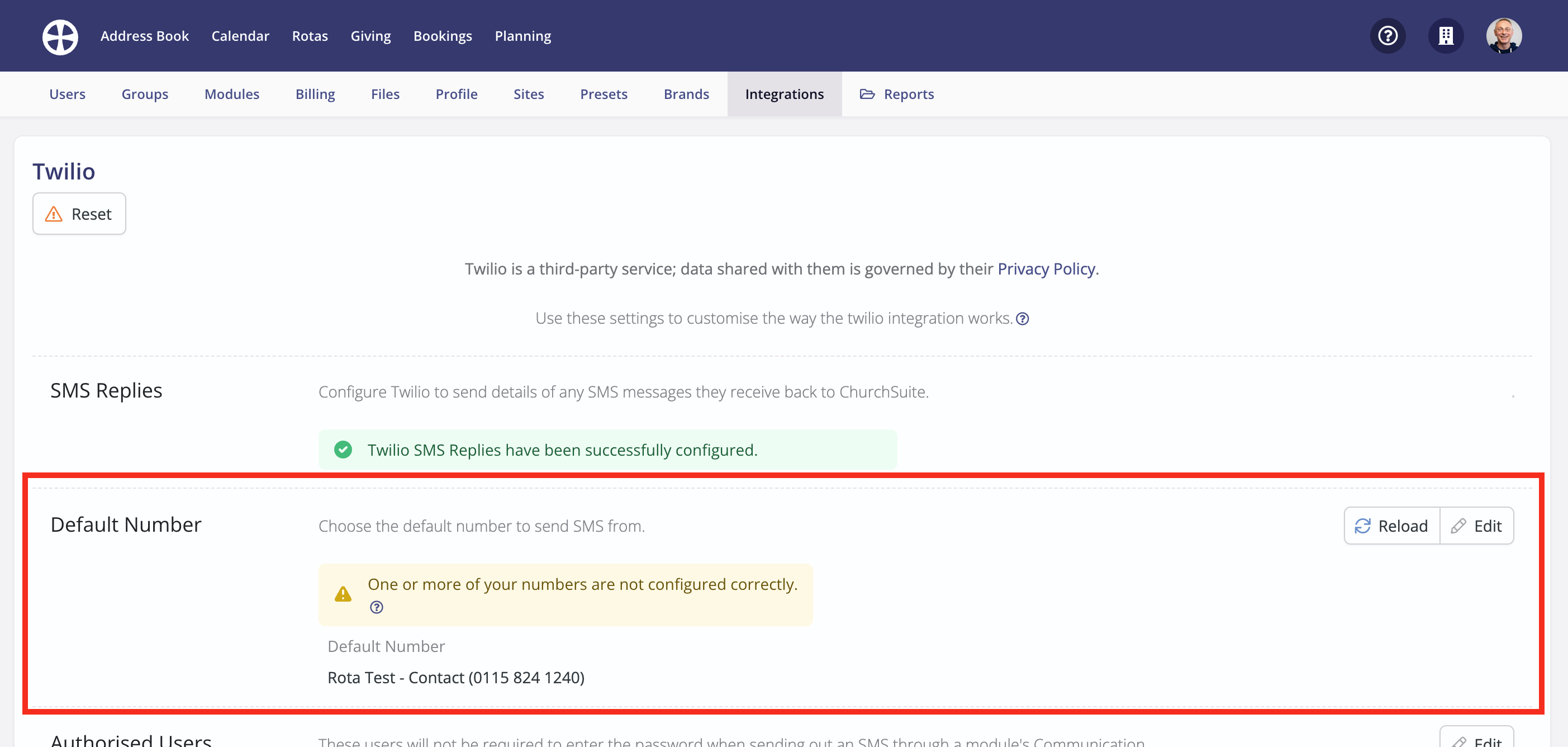Click help icon in numbers warning box
Image resolution: width=1568 pixels, height=747 pixels.
pyautogui.click(x=376, y=607)
